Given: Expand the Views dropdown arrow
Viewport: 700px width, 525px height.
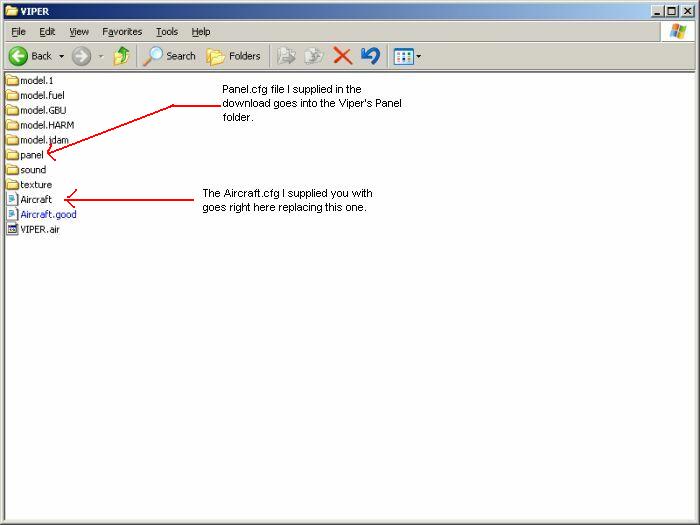Looking at the screenshot, I should tap(419, 57).
